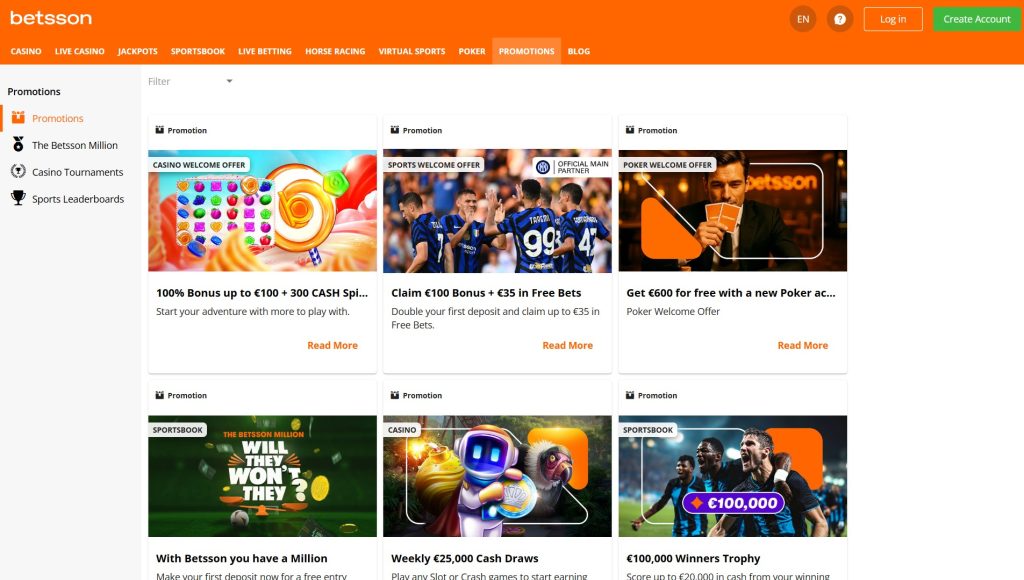Click the gift icon on Casino Welcome card
Viewport: 1024px width, 580px height.
[159, 130]
